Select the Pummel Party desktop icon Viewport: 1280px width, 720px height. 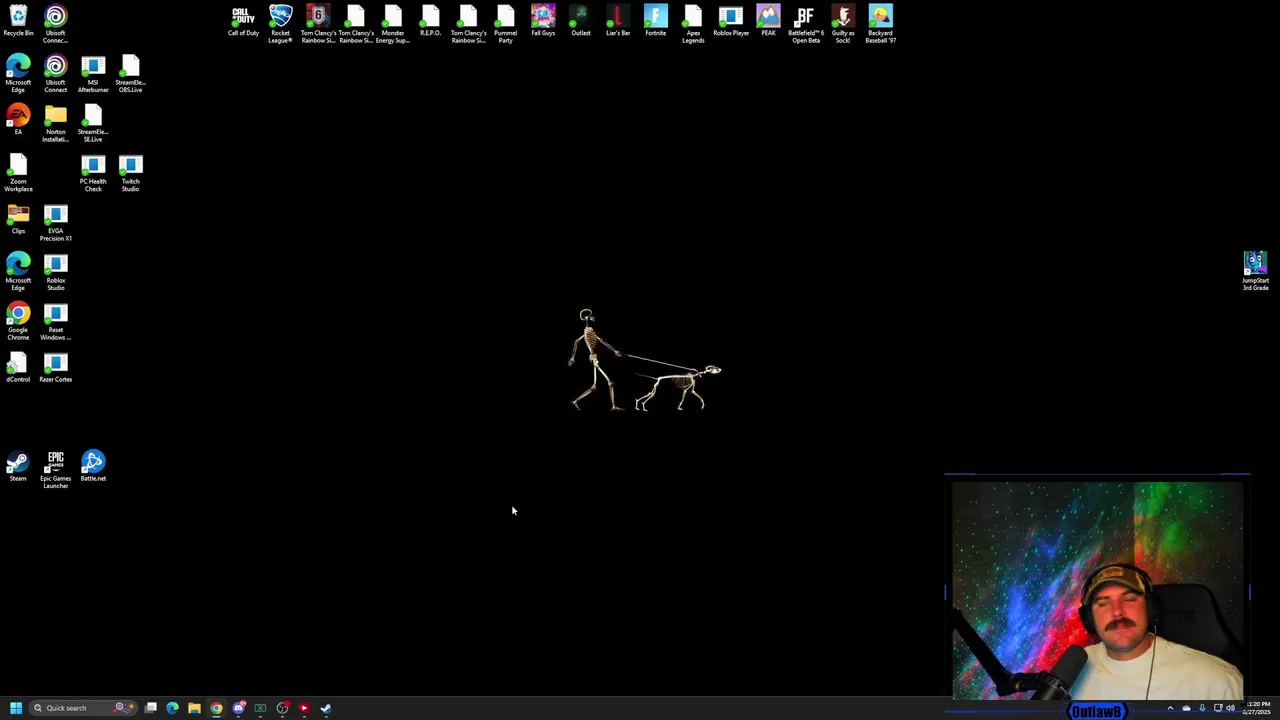click(505, 24)
